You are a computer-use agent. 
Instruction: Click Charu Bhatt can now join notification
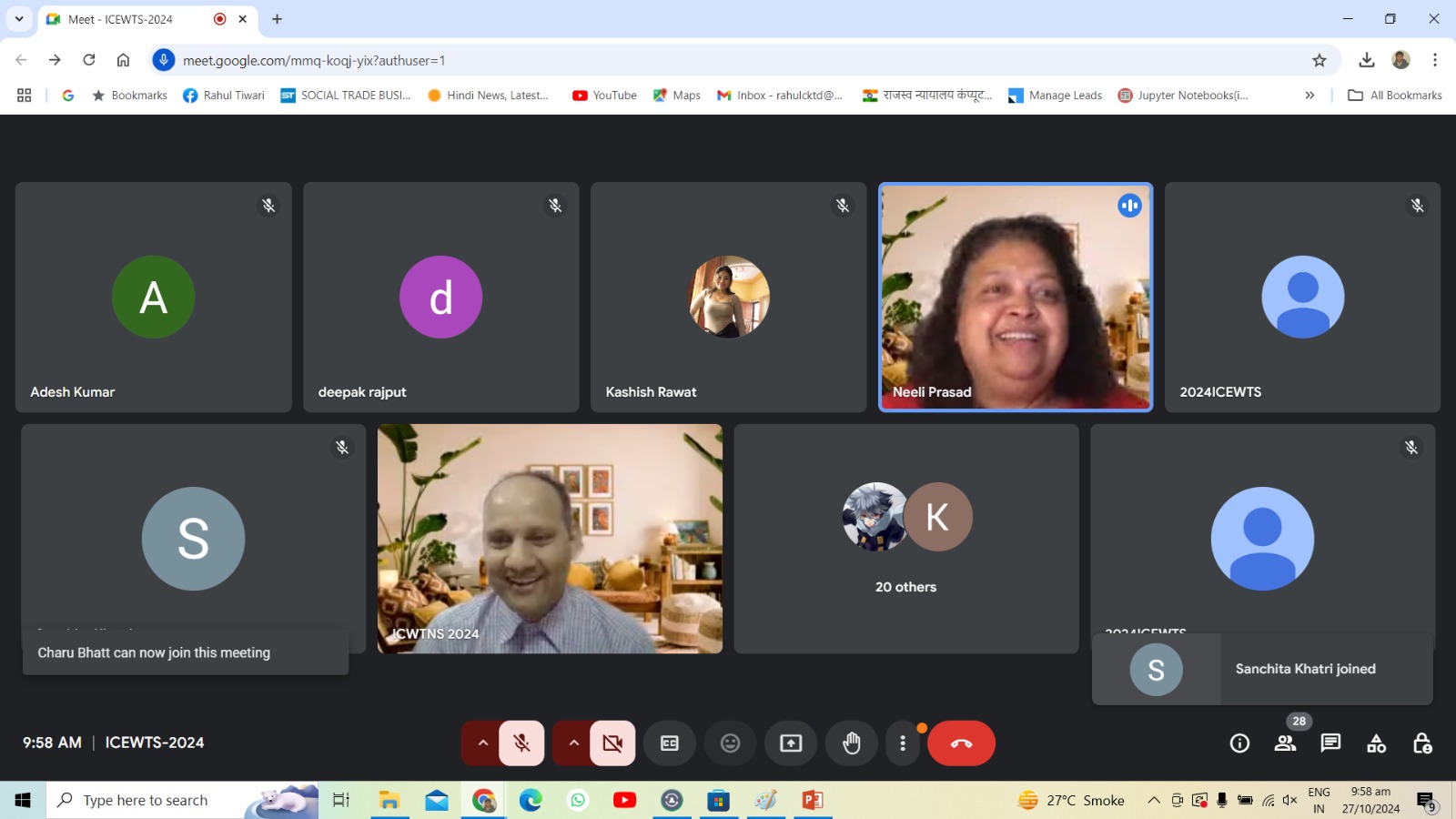(x=186, y=652)
